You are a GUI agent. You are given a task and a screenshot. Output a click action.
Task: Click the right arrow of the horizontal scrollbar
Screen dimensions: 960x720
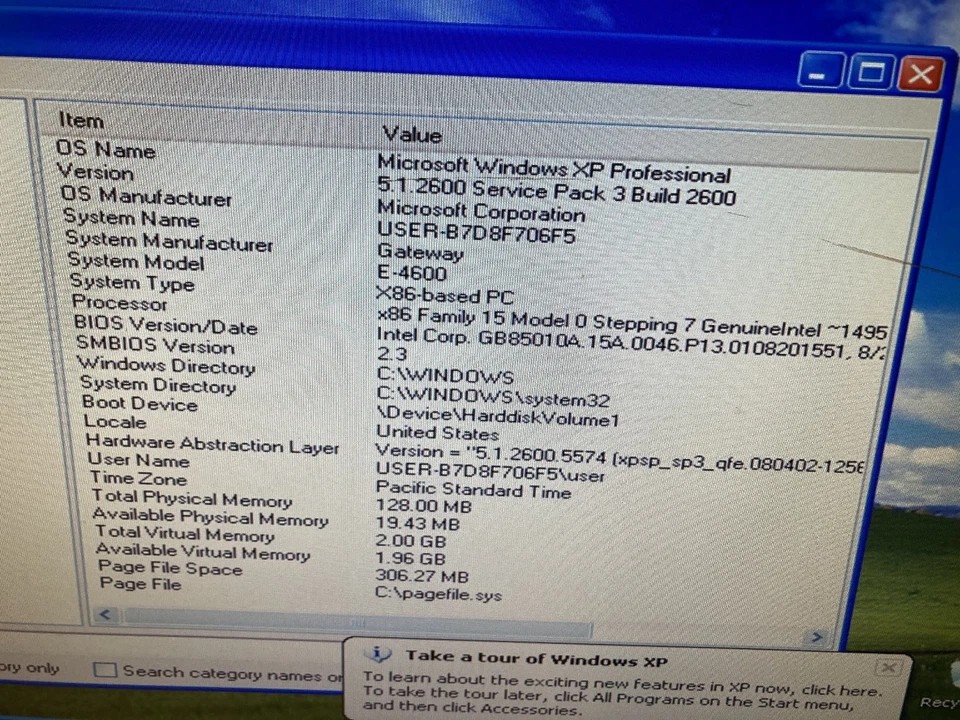pyautogui.click(x=816, y=637)
